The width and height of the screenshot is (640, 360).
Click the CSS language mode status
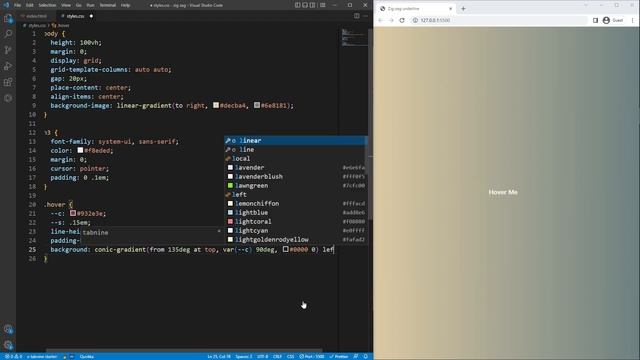pyautogui.click(x=291, y=356)
